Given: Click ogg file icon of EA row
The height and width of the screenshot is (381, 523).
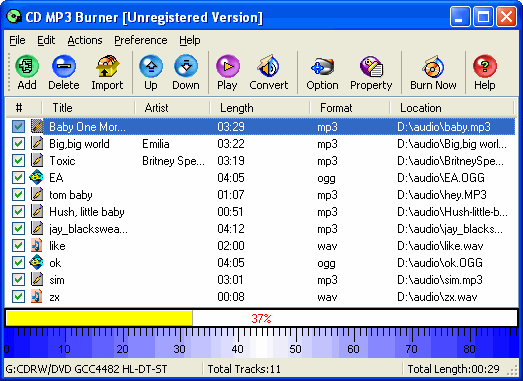Looking at the screenshot, I should (x=36, y=177).
